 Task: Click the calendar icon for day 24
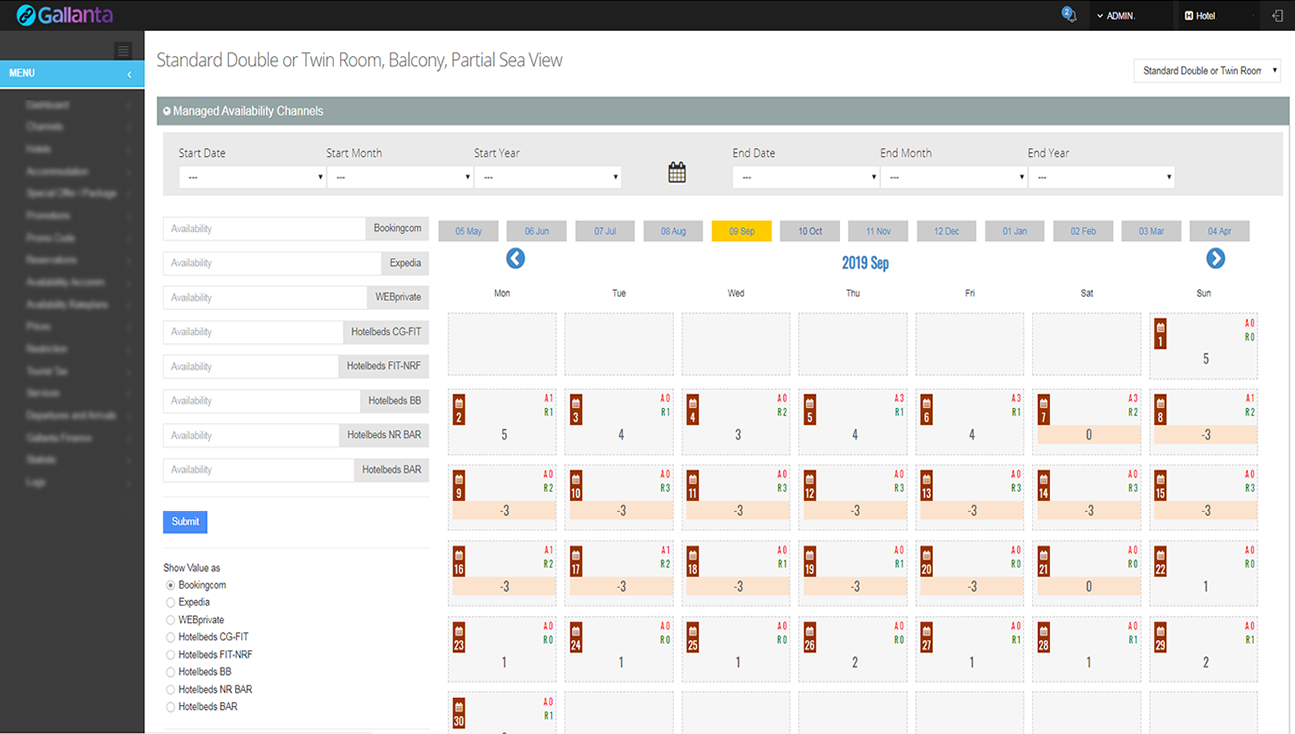pos(576,638)
